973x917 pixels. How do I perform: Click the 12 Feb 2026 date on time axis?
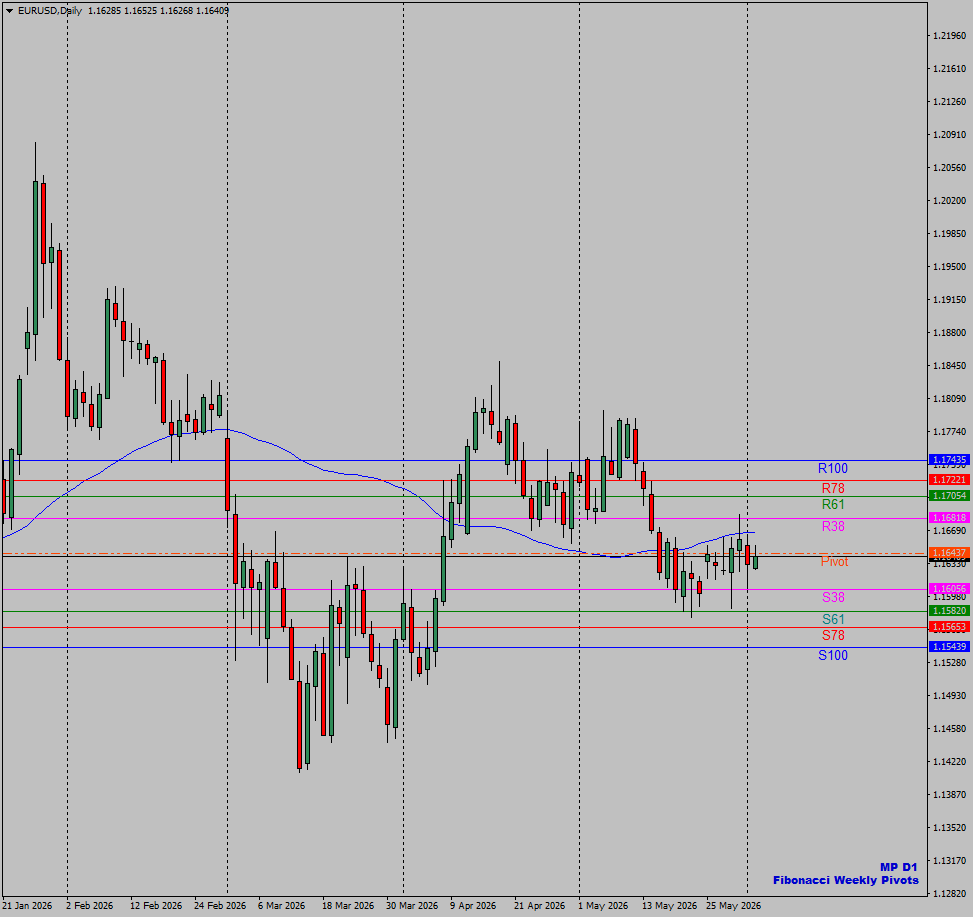coord(156,906)
